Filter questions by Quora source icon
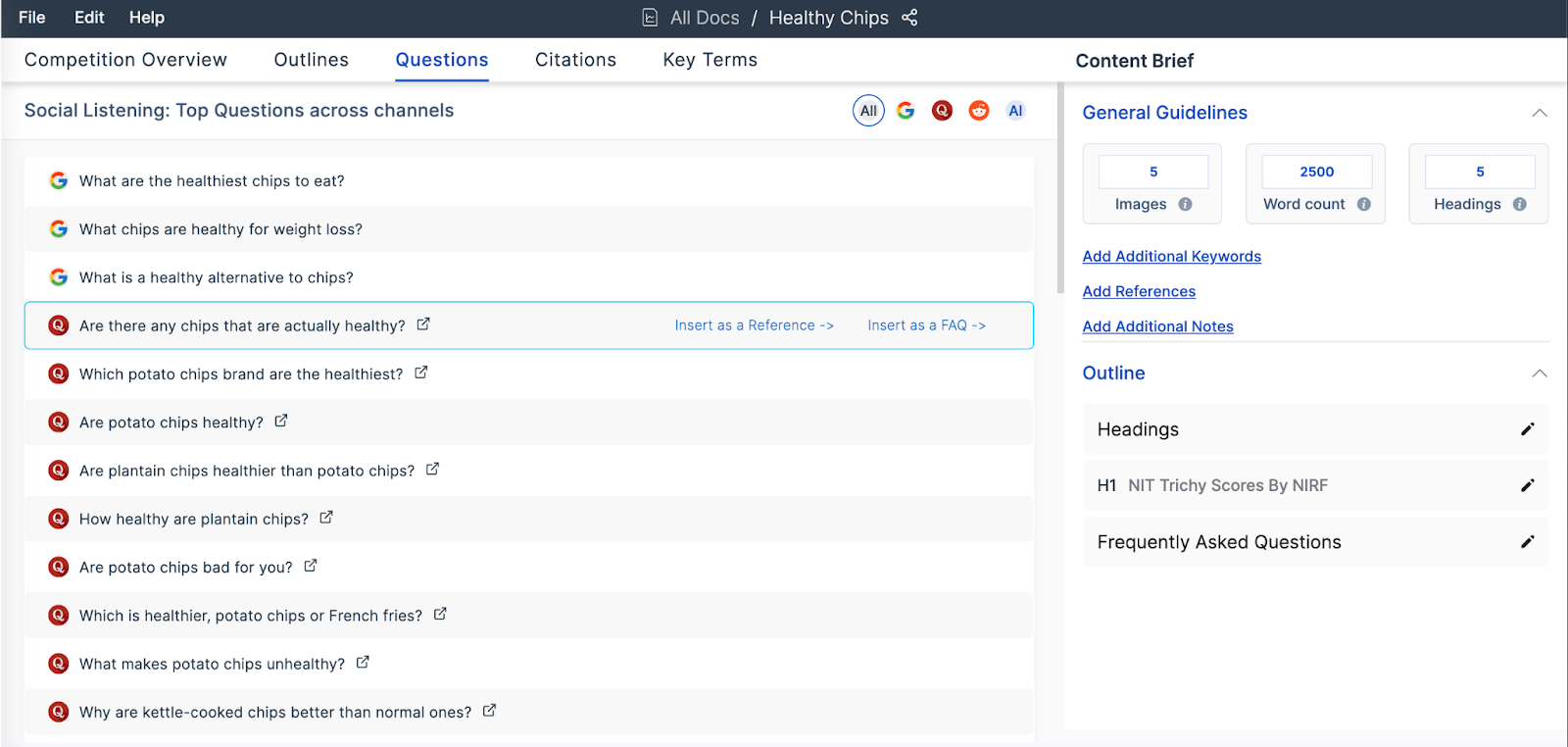Screen dimensions: 1568x747 942,111
